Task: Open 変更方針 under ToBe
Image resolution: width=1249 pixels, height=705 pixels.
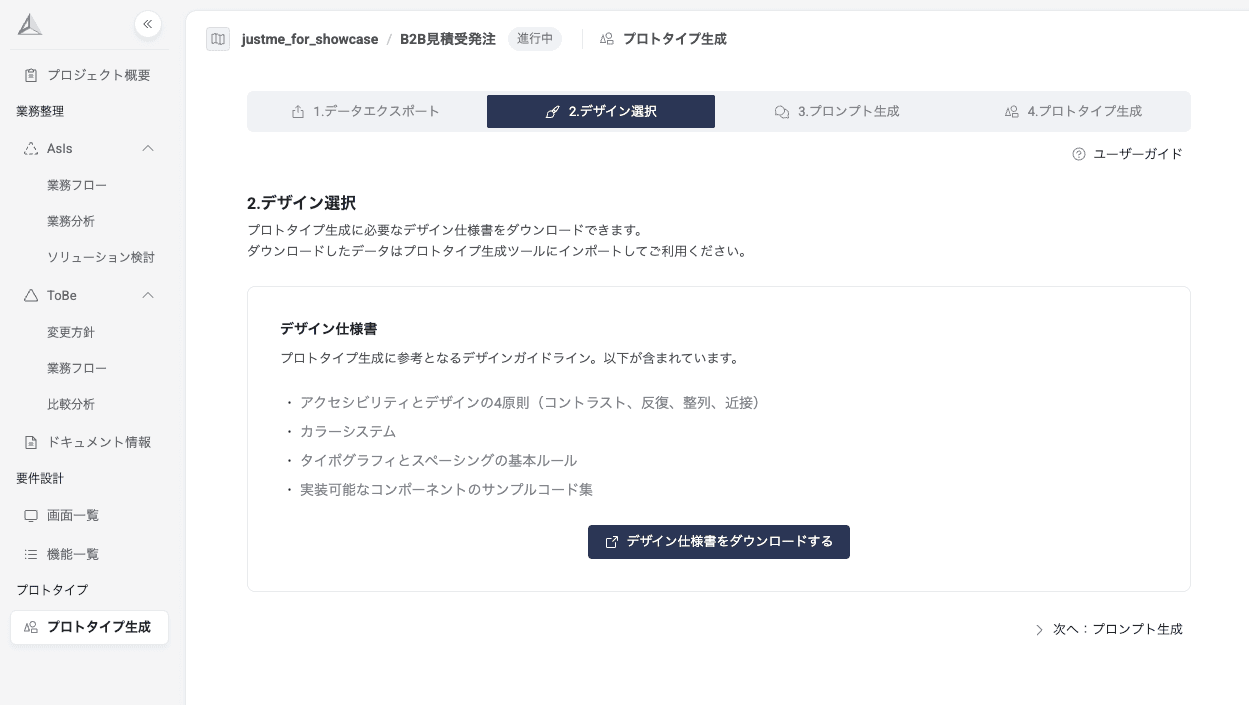Action: tap(70, 332)
